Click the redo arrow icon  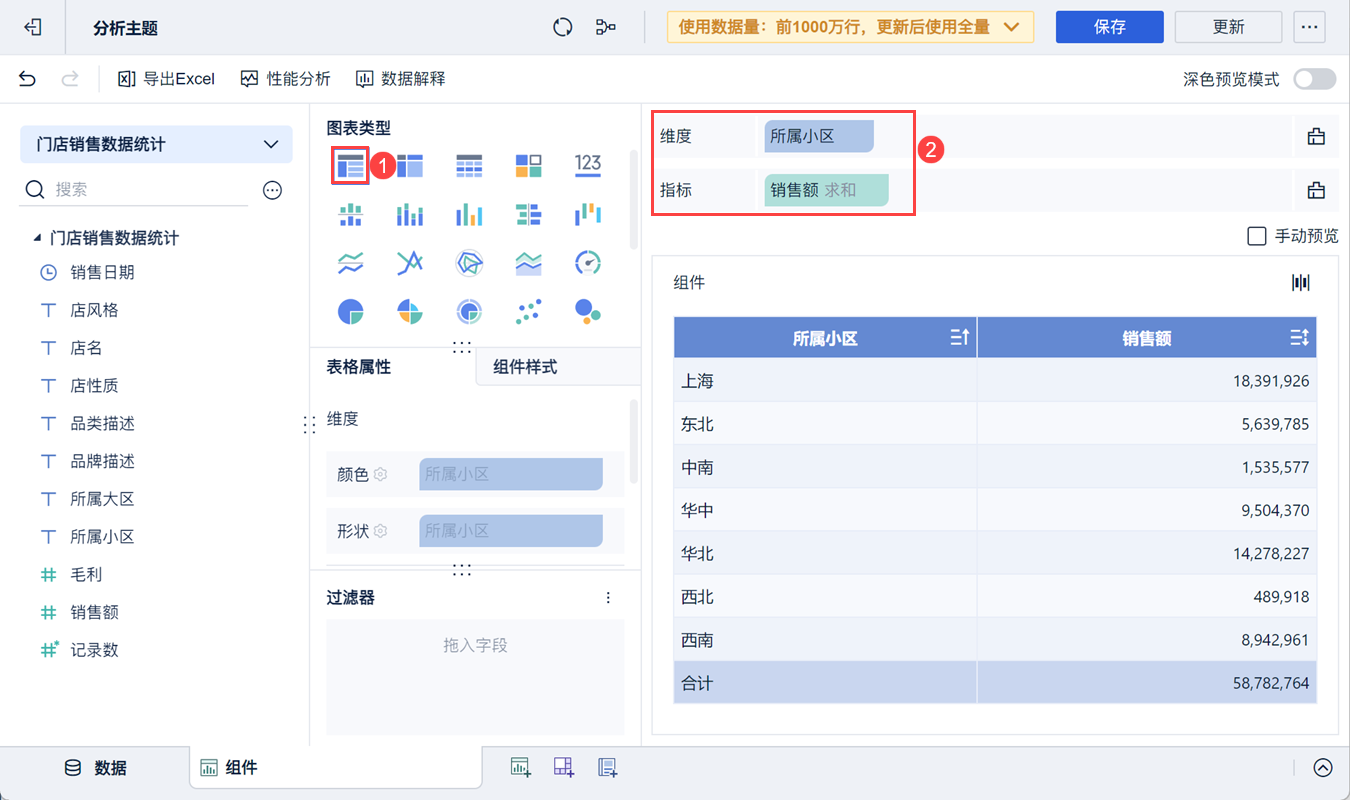tap(70, 79)
